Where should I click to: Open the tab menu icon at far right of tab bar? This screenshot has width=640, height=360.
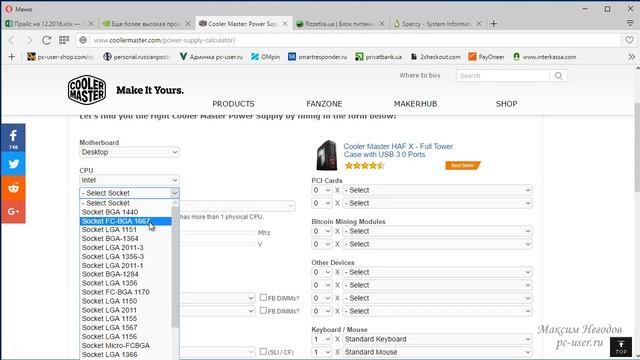[x=630, y=24]
